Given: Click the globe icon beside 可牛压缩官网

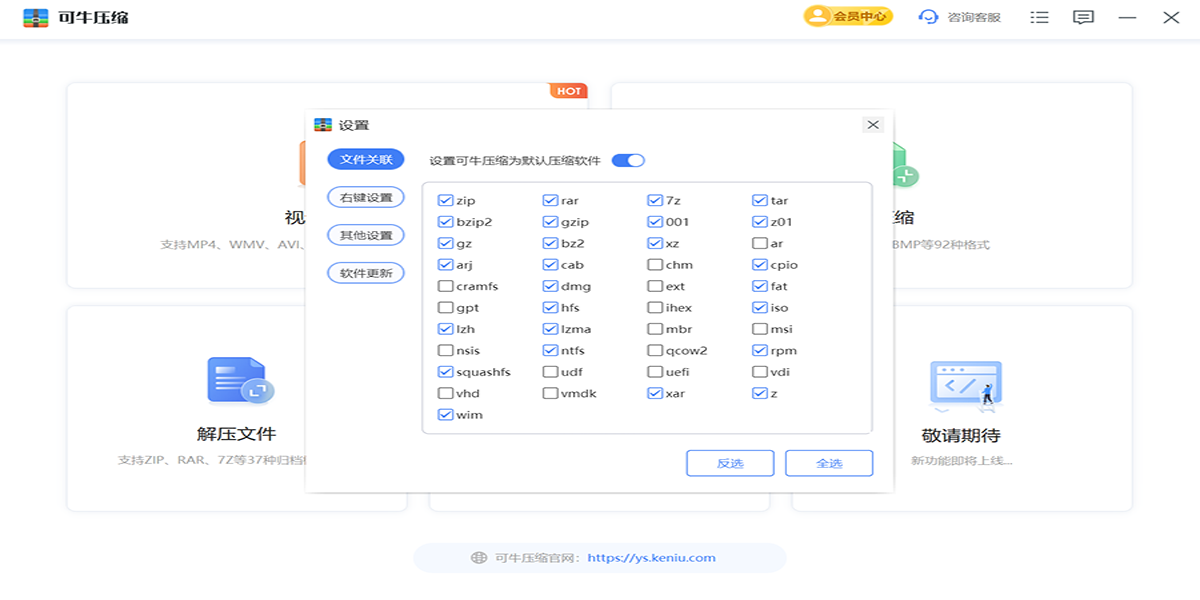Looking at the screenshot, I should (479, 558).
